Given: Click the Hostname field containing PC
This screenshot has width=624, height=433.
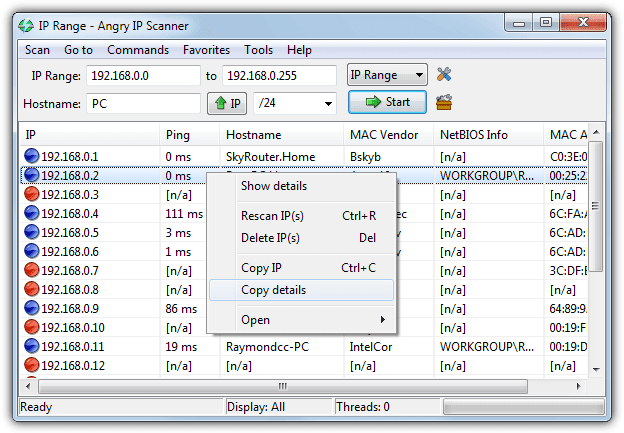Looking at the screenshot, I should click(x=143, y=104).
